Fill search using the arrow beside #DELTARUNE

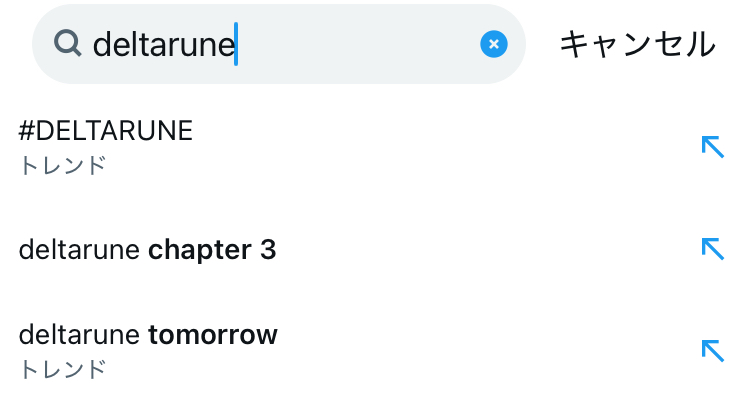tap(713, 146)
